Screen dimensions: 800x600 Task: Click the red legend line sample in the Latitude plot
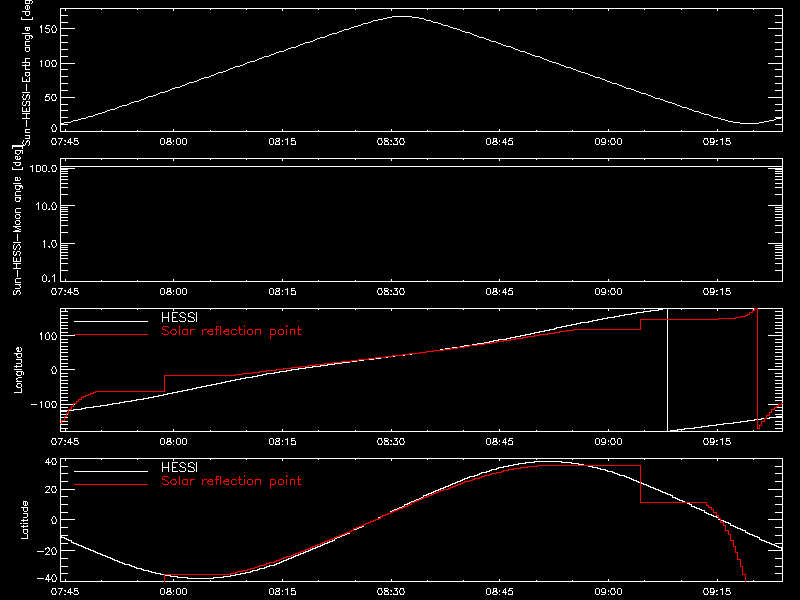111,484
